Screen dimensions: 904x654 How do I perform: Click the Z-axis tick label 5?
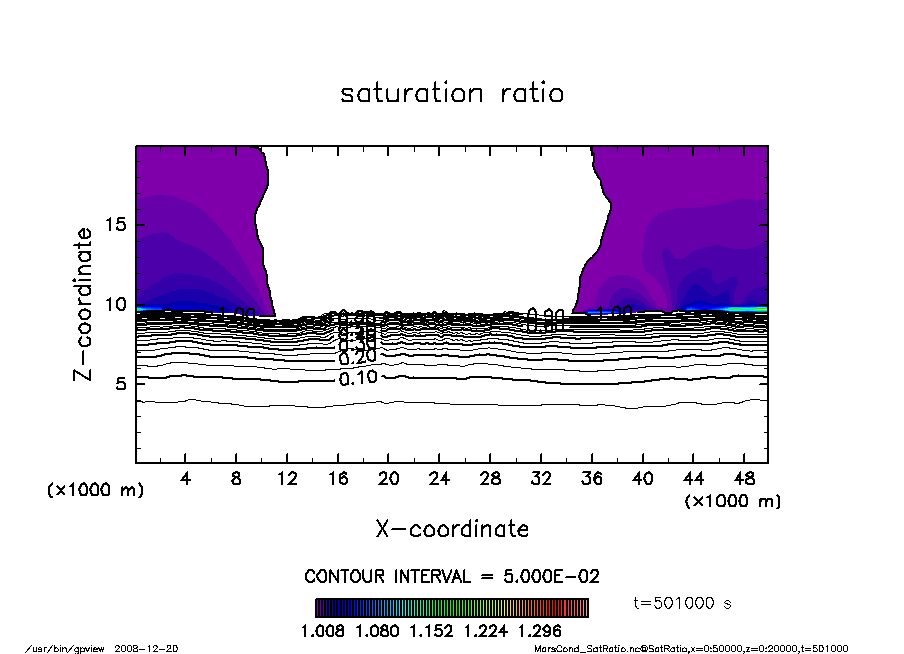click(x=120, y=383)
